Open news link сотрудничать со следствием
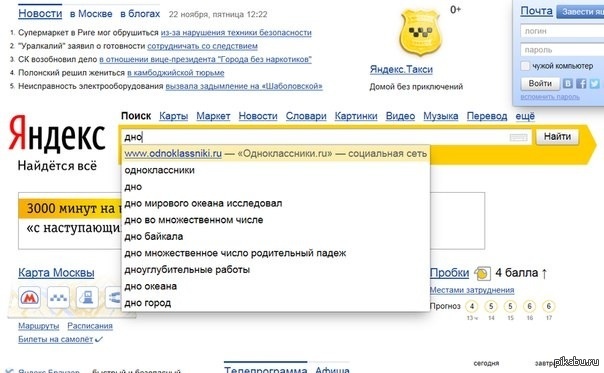This screenshot has height=373, width=604. 202,46
